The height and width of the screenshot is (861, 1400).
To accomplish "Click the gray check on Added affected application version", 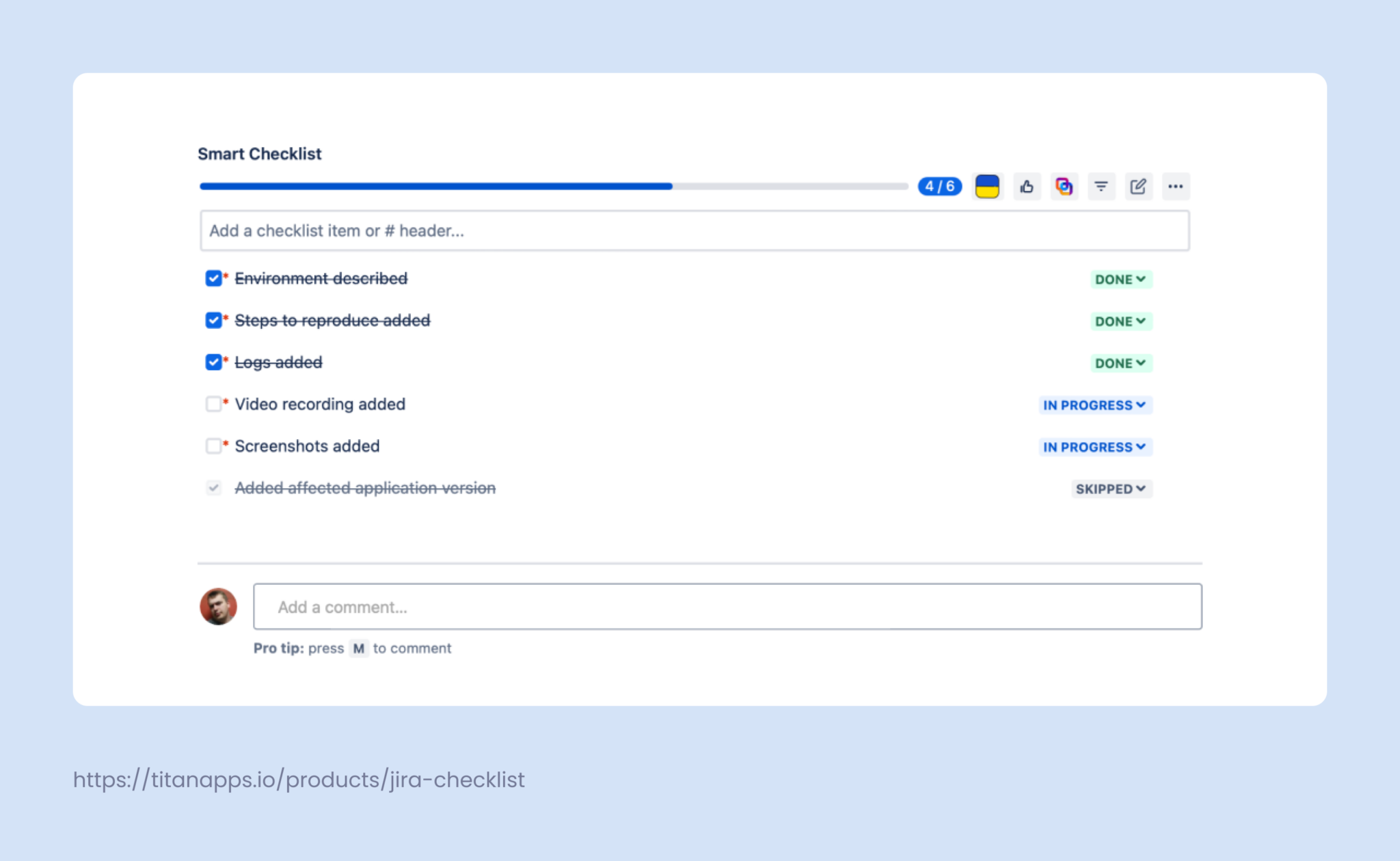I will tap(213, 488).
